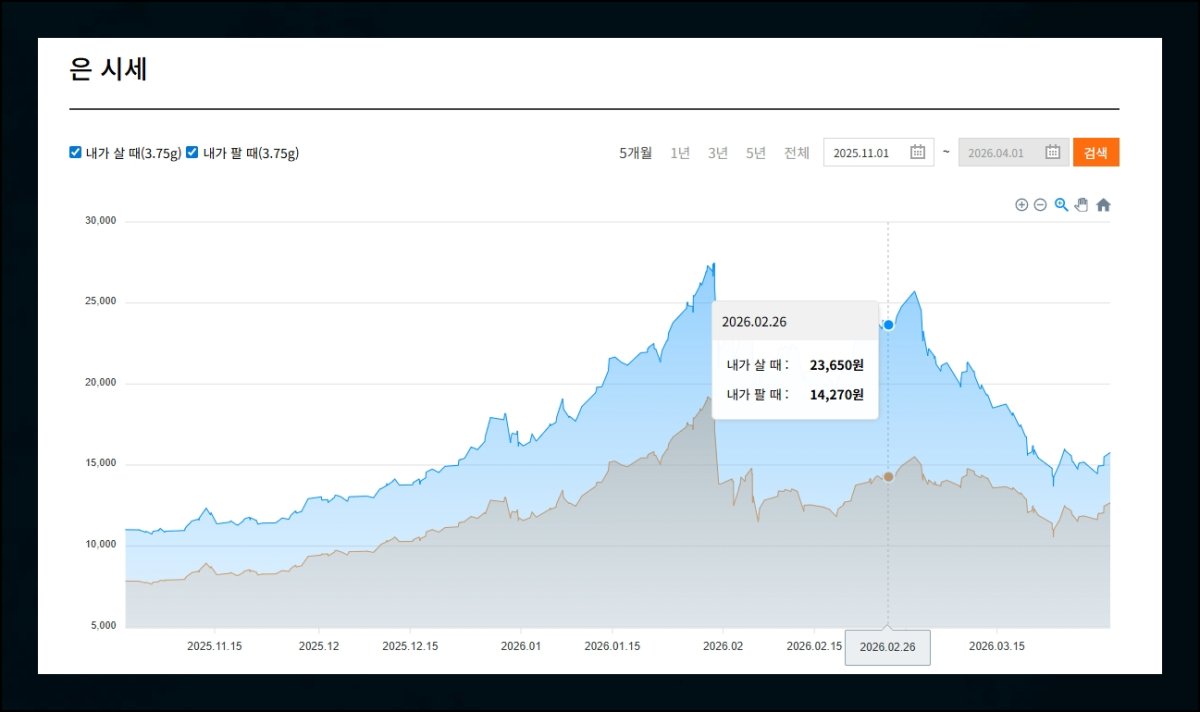Edit the start date field 2025.11.01

coord(879,152)
